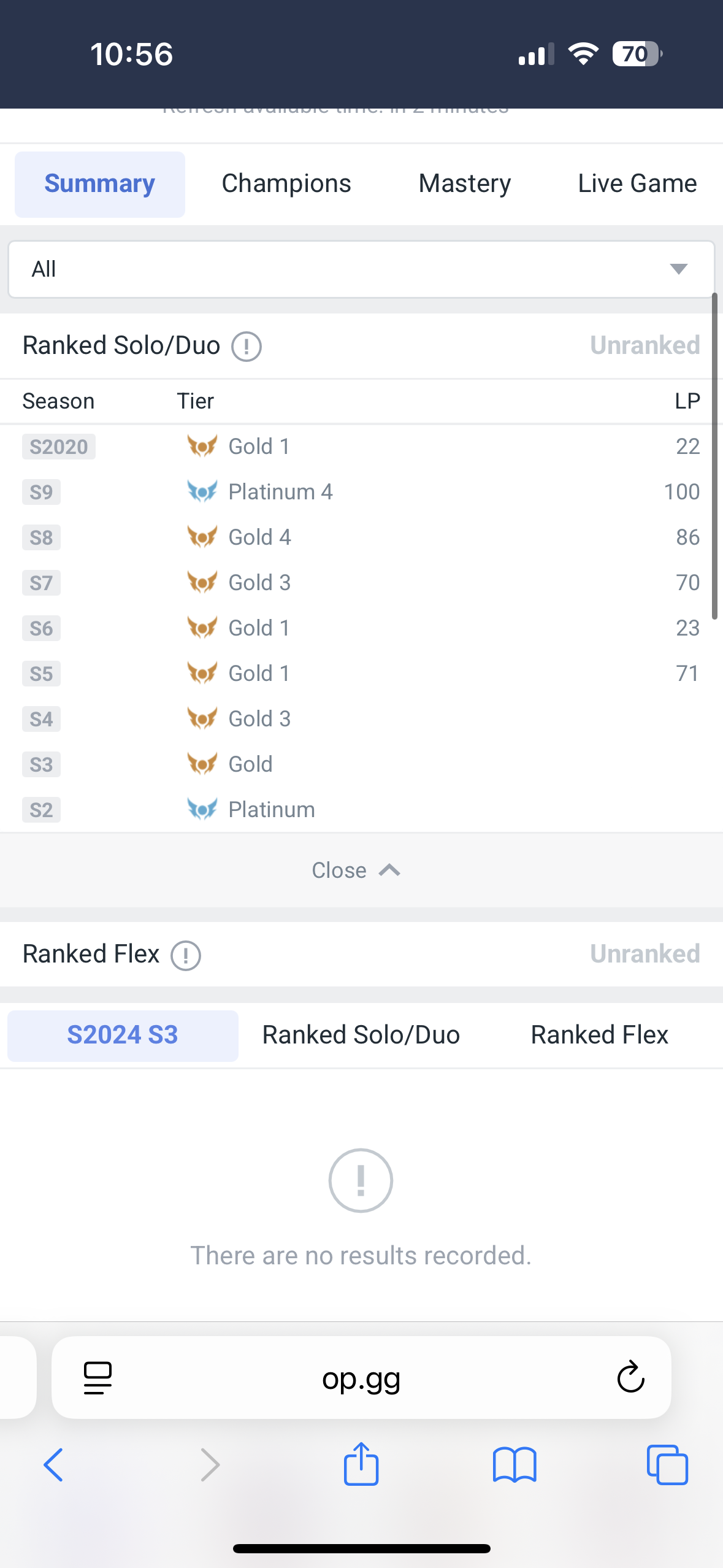Filter matches by Ranked Flex

pyautogui.click(x=600, y=1036)
